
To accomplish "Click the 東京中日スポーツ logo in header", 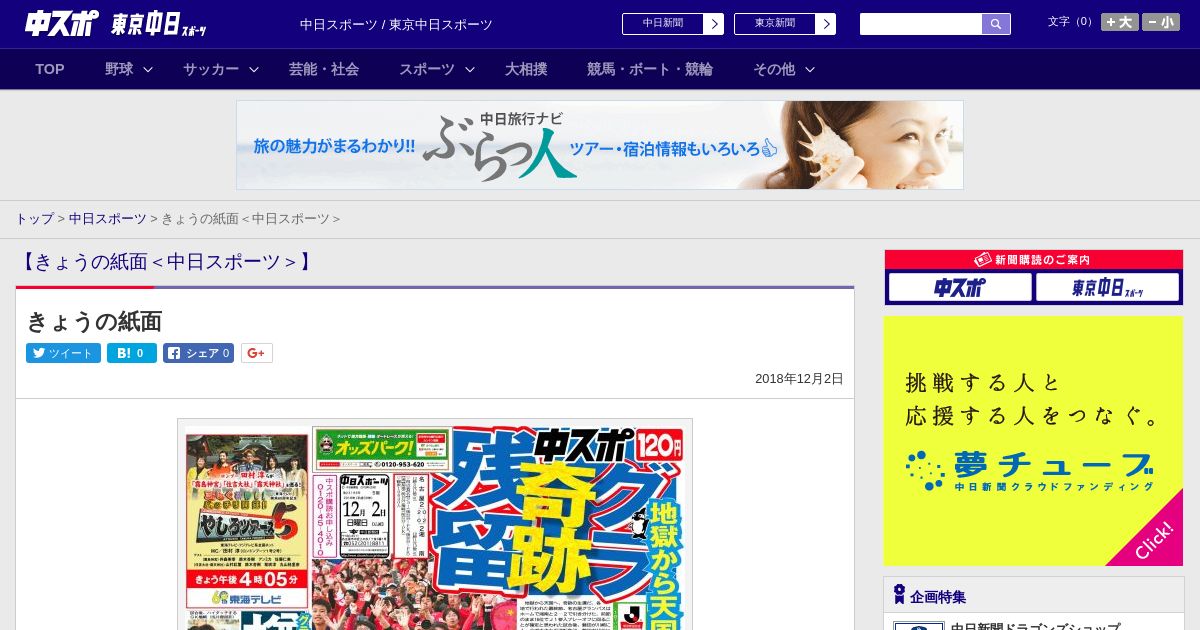I will tap(159, 24).
